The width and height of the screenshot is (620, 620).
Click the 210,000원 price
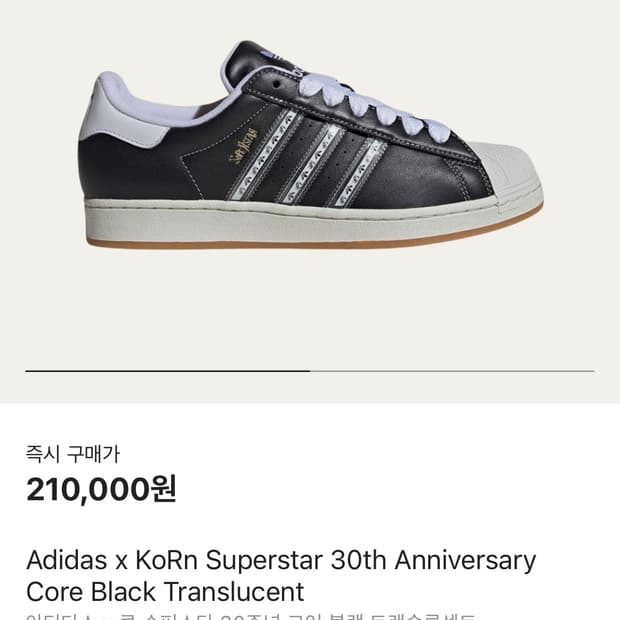pos(101,490)
